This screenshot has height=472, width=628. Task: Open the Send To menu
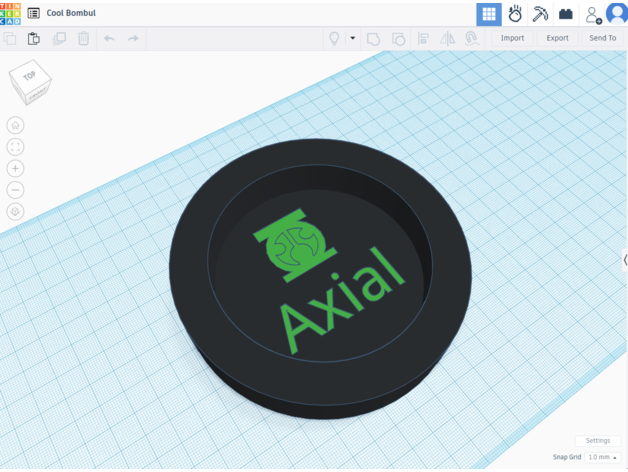(x=603, y=39)
